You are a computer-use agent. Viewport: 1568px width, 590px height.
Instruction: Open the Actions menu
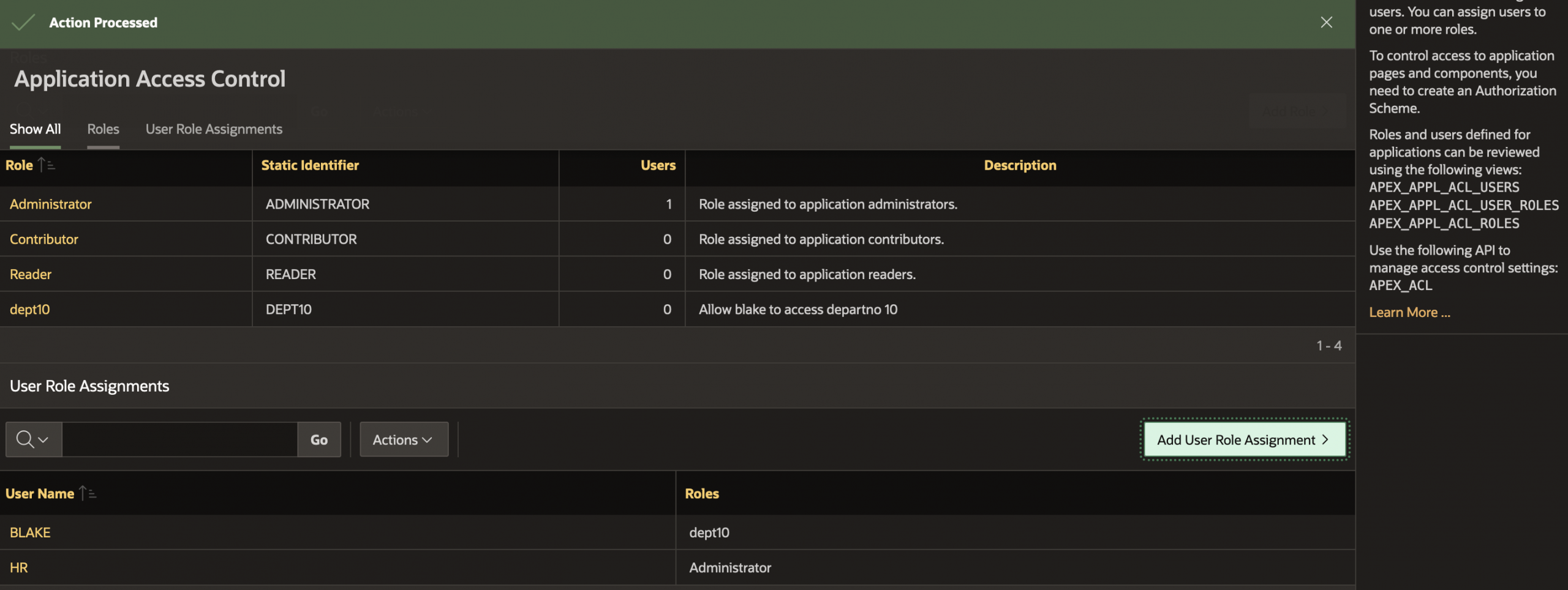(403, 439)
